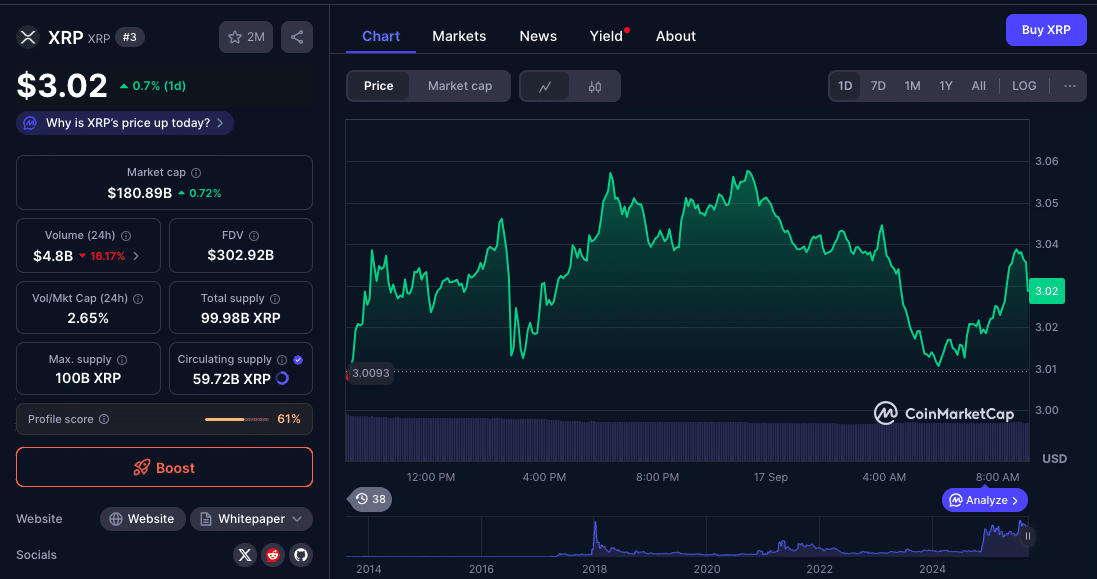The height and width of the screenshot is (579, 1097).
Task: Click the FDV value $302.92B
Action: coord(241,255)
